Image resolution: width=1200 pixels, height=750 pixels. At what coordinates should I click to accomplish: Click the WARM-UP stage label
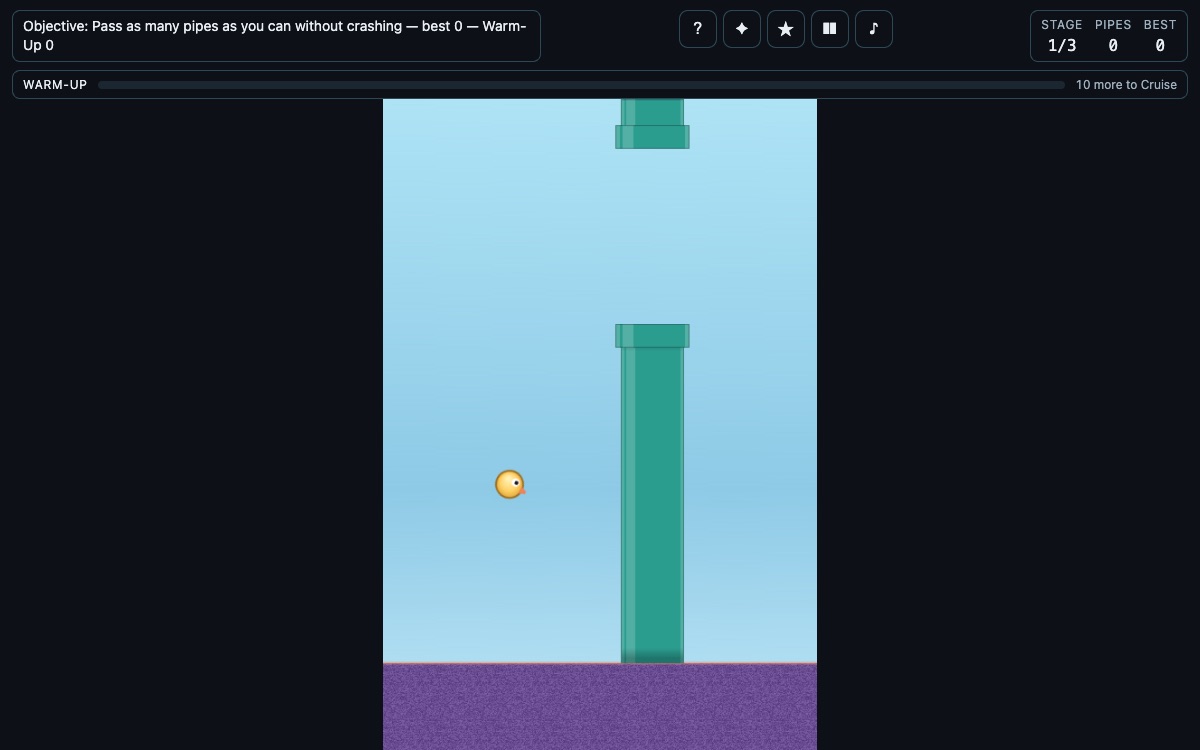pyautogui.click(x=55, y=85)
